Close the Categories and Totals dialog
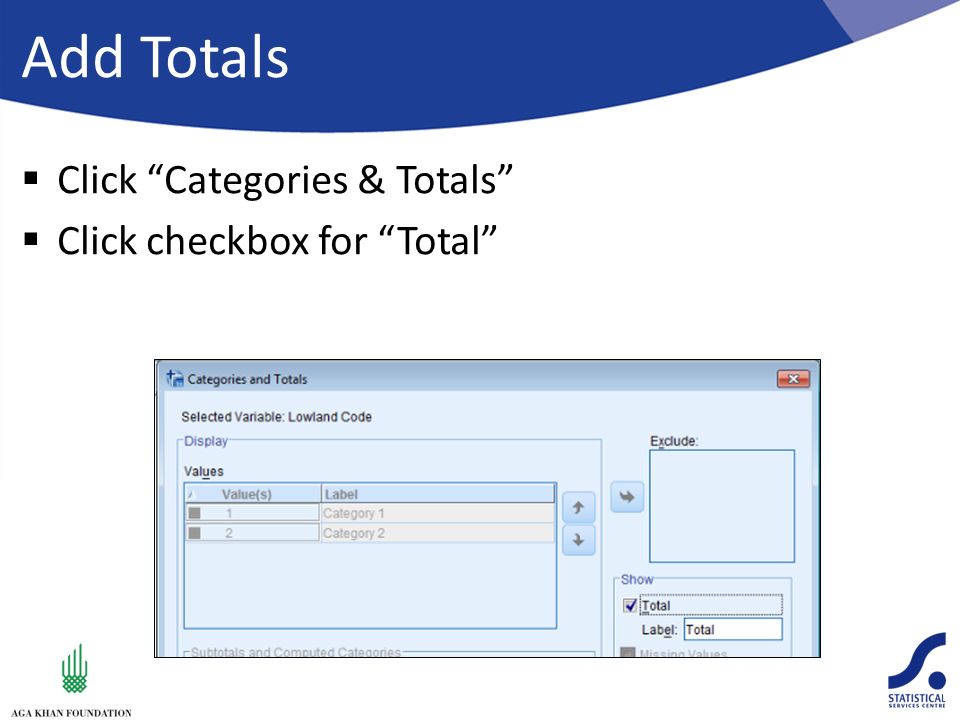Image resolution: width=960 pixels, height=720 pixels. coord(793,379)
